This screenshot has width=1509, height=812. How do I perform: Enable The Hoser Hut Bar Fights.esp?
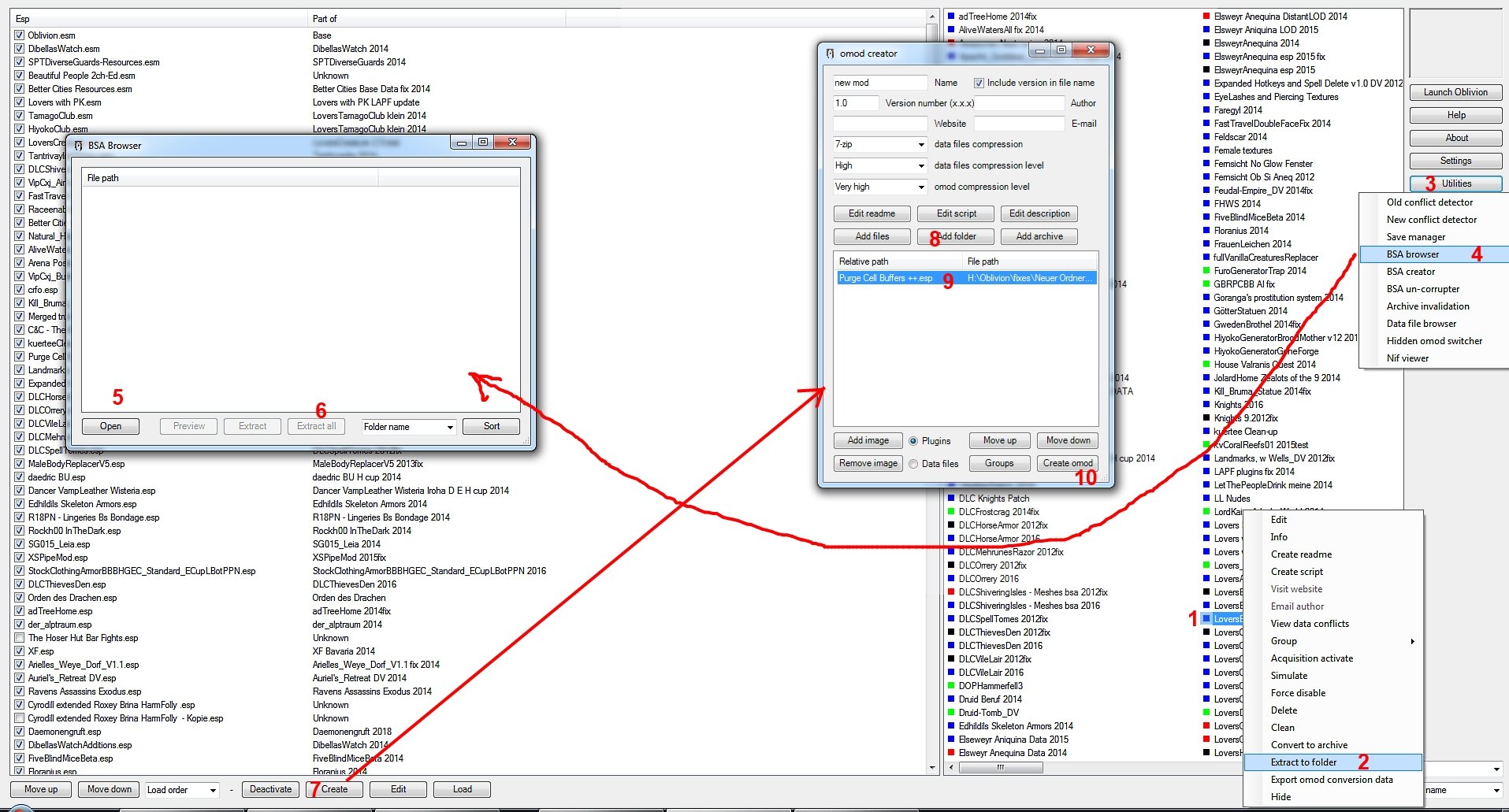pos(19,638)
